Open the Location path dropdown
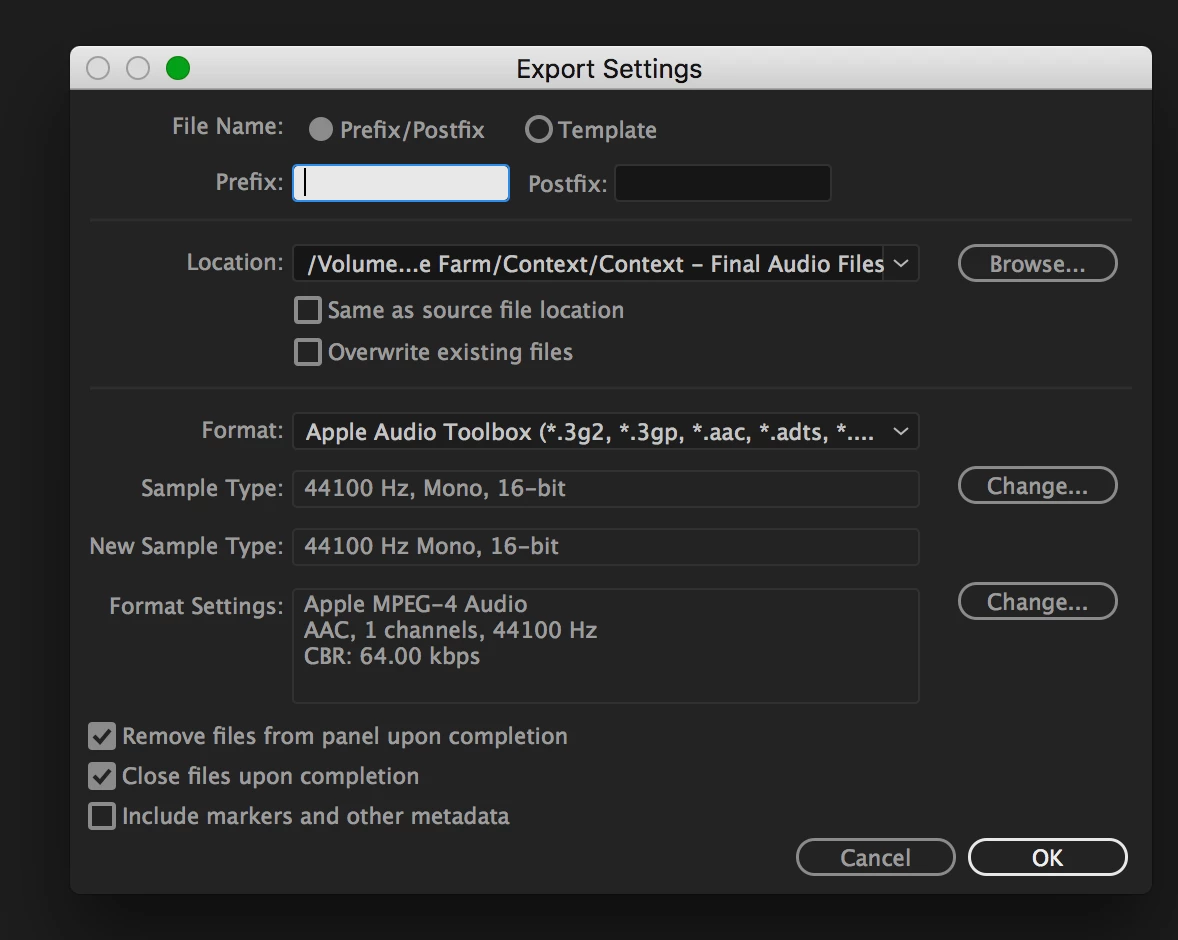1178x940 pixels. point(900,264)
